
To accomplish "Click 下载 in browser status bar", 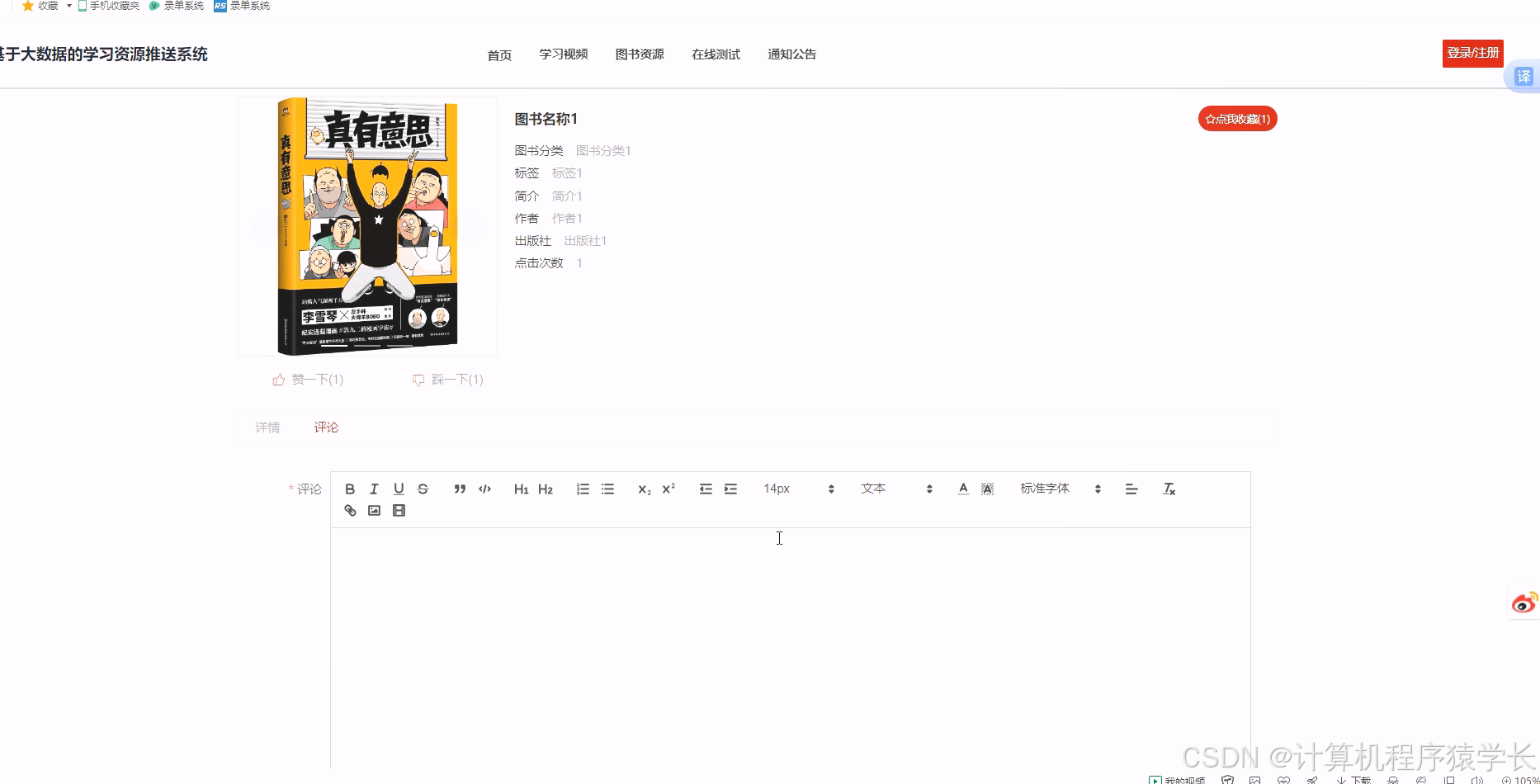I will click(1353, 780).
